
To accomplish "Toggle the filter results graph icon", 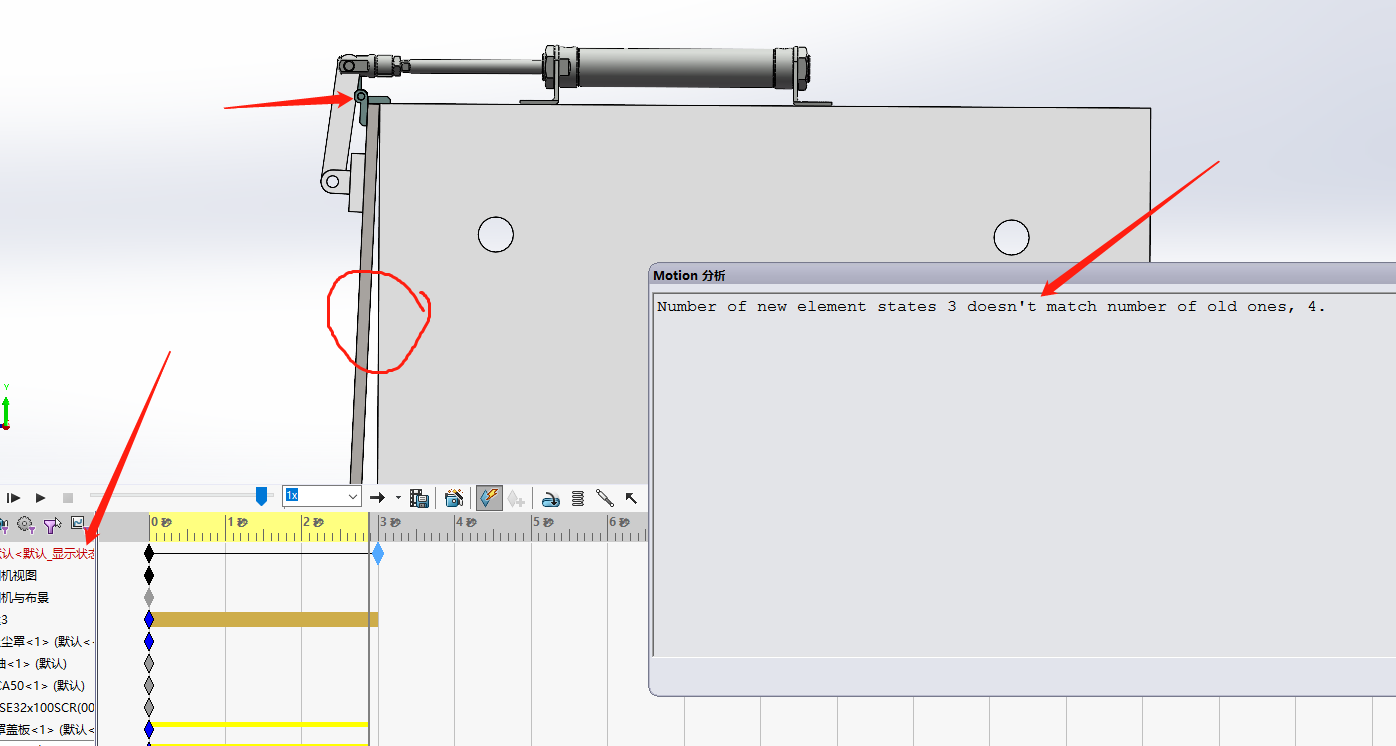I will tap(78, 524).
